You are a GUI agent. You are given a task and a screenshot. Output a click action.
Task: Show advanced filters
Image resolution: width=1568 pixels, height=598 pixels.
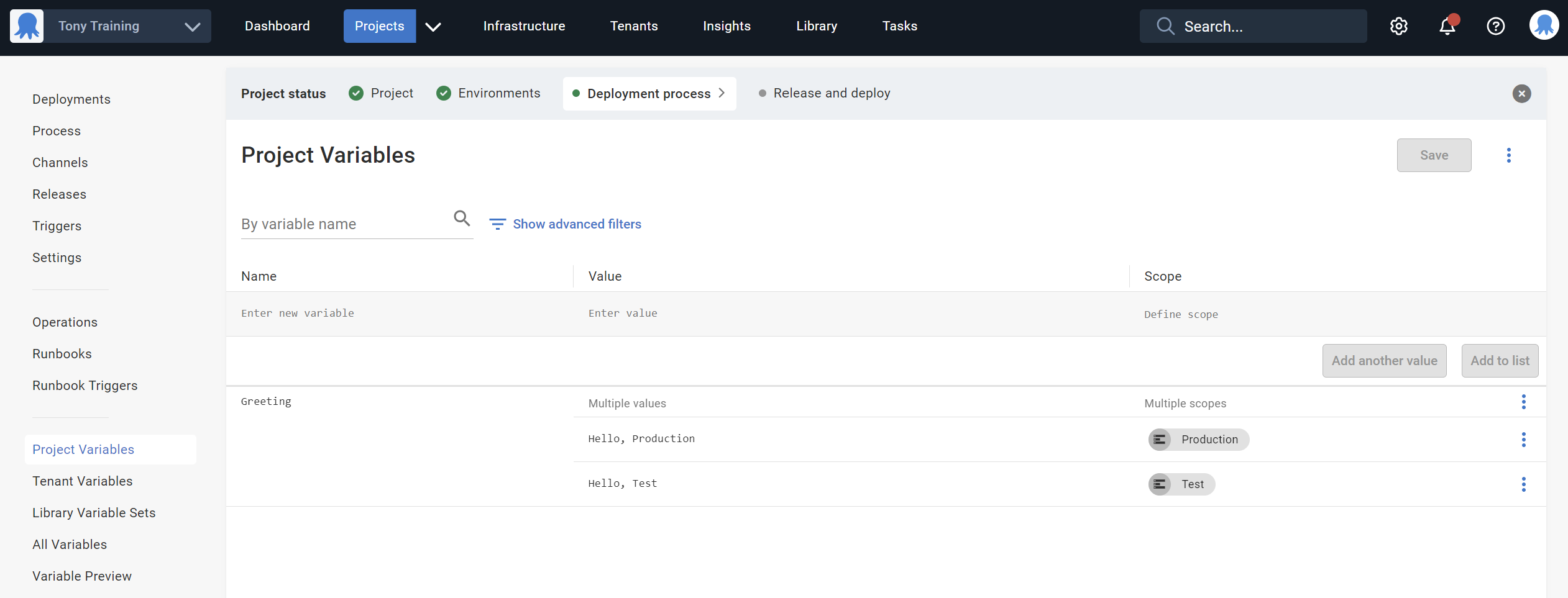(x=577, y=224)
